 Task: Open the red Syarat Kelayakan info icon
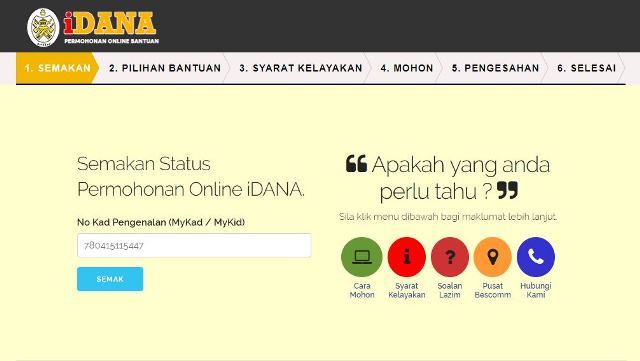407,257
